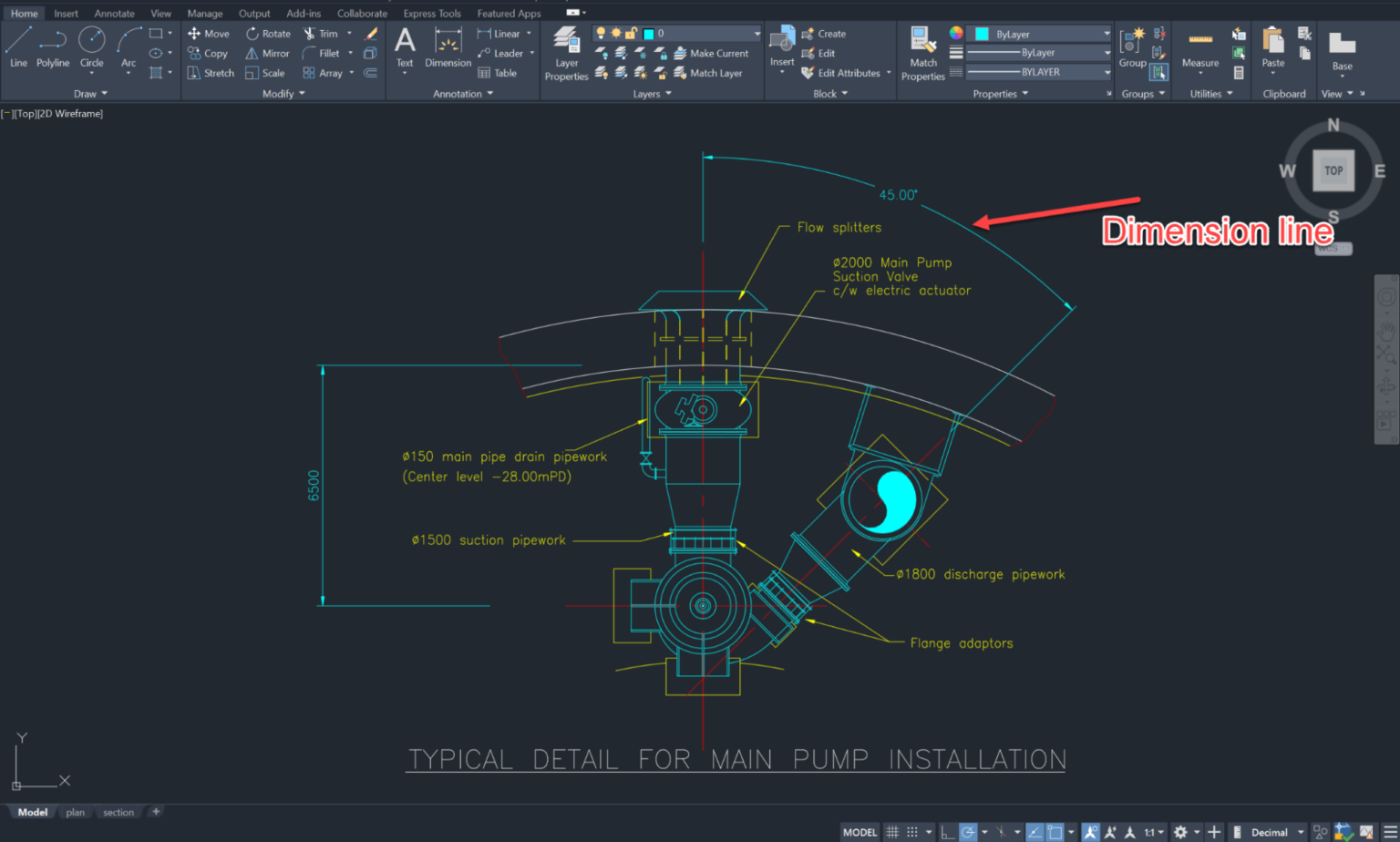The width and height of the screenshot is (1400, 842).
Task: Expand the Draw panel
Action: (90, 94)
